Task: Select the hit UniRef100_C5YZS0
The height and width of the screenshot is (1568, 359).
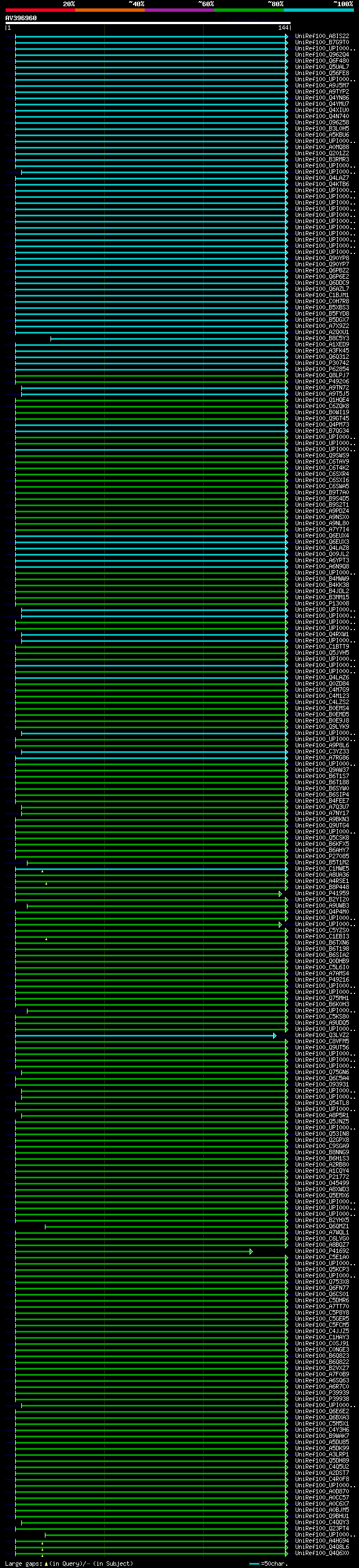Action: tap(323, 930)
